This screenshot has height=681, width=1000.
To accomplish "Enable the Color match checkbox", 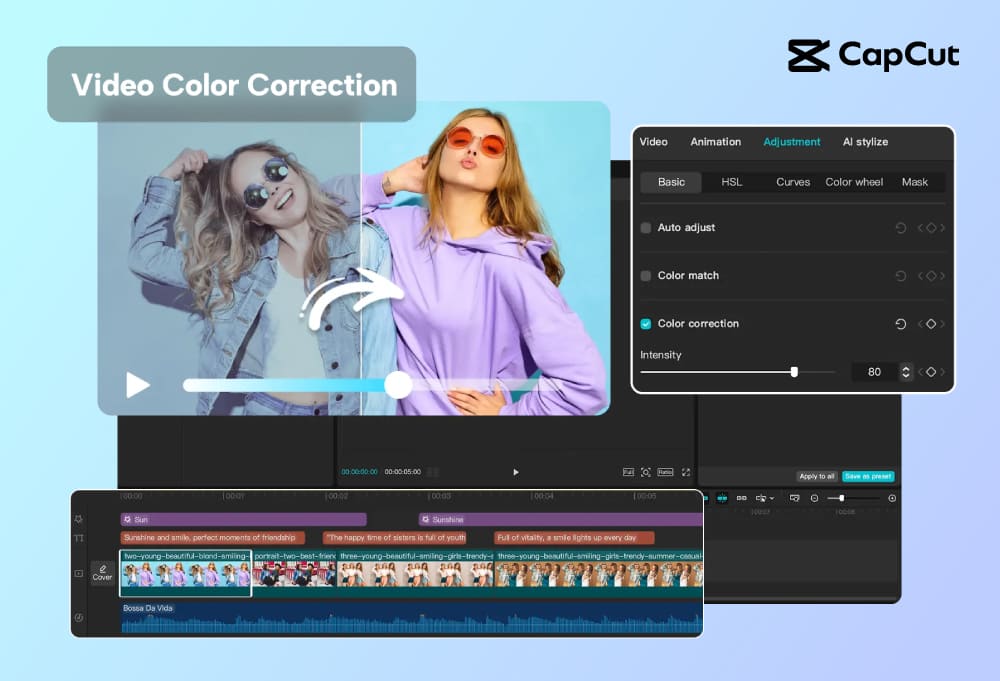I will tap(646, 276).
